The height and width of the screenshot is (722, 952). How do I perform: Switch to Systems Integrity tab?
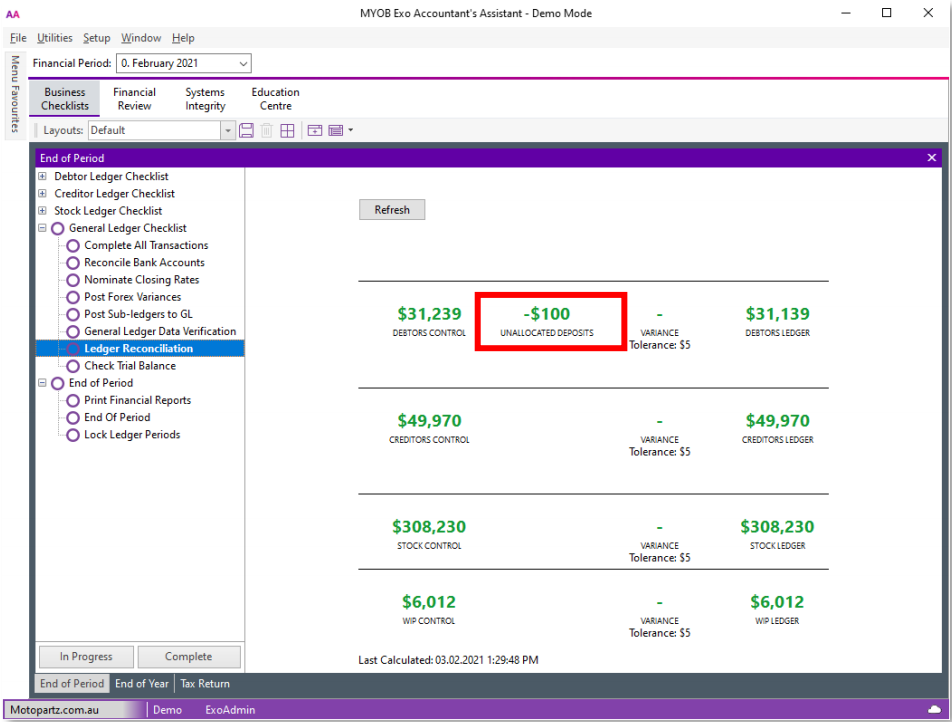(x=205, y=99)
